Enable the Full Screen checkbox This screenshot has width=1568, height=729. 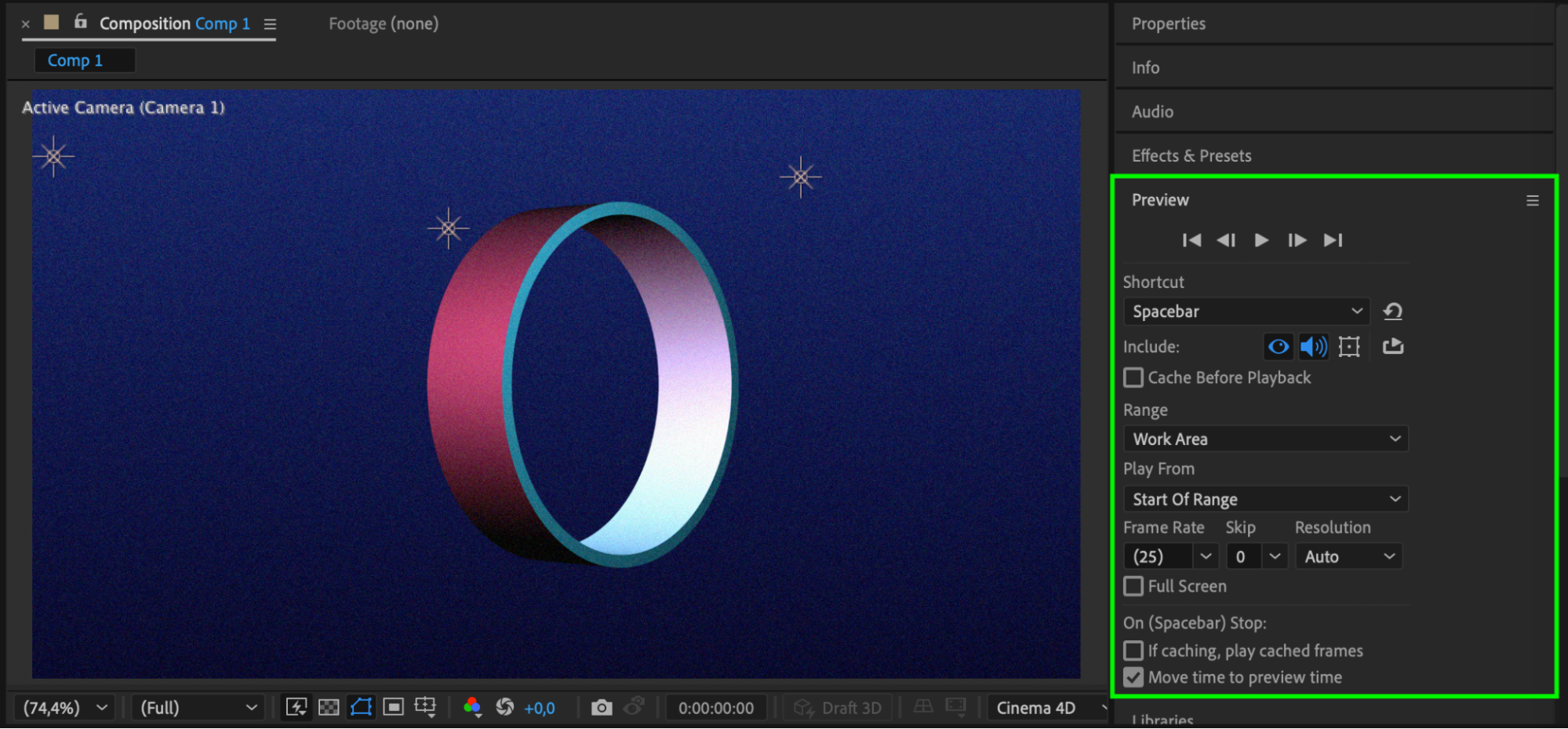click(1133, 586)
